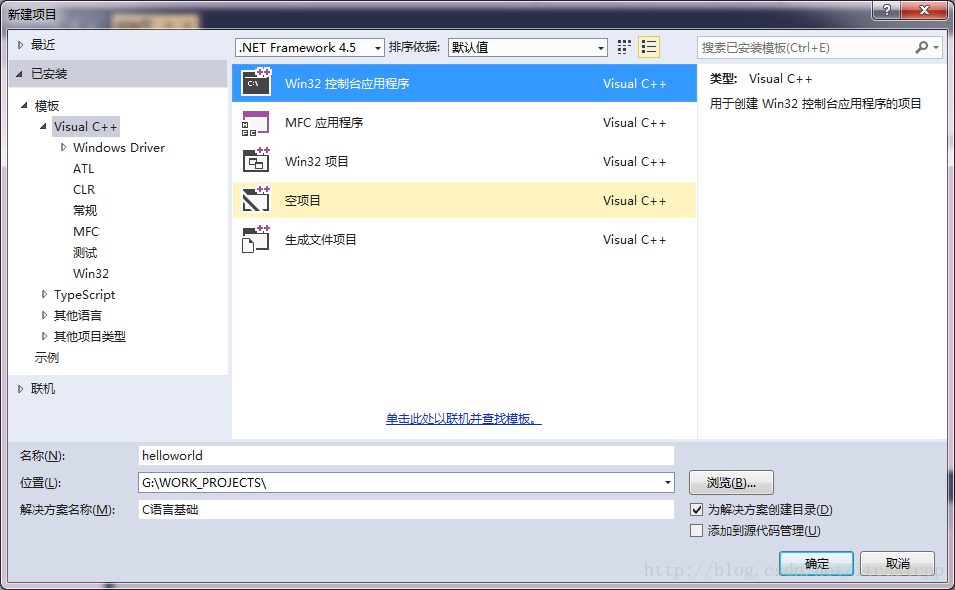The image size is (955, 590).
Task: Collapse the 已安装 section
Action: click(19, 74)
